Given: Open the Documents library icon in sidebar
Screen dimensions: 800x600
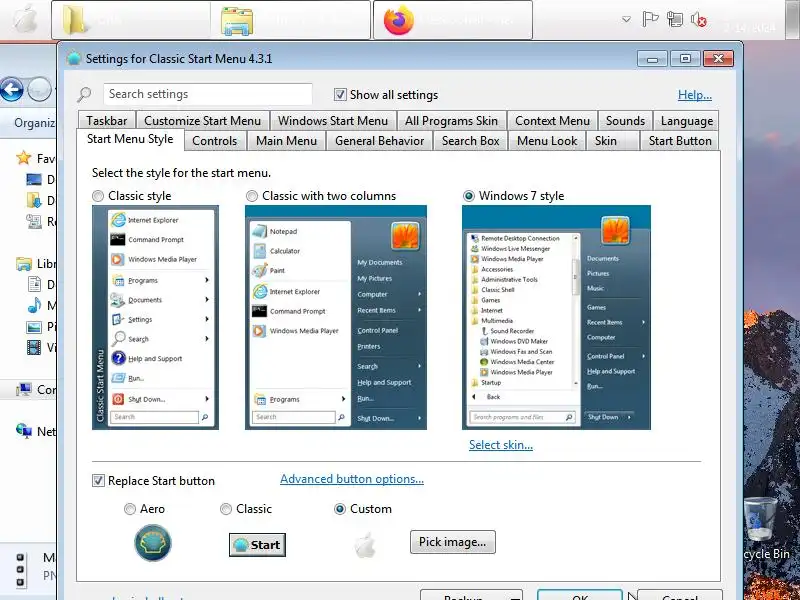Looking at the screenshot, I should coord(34,284).
